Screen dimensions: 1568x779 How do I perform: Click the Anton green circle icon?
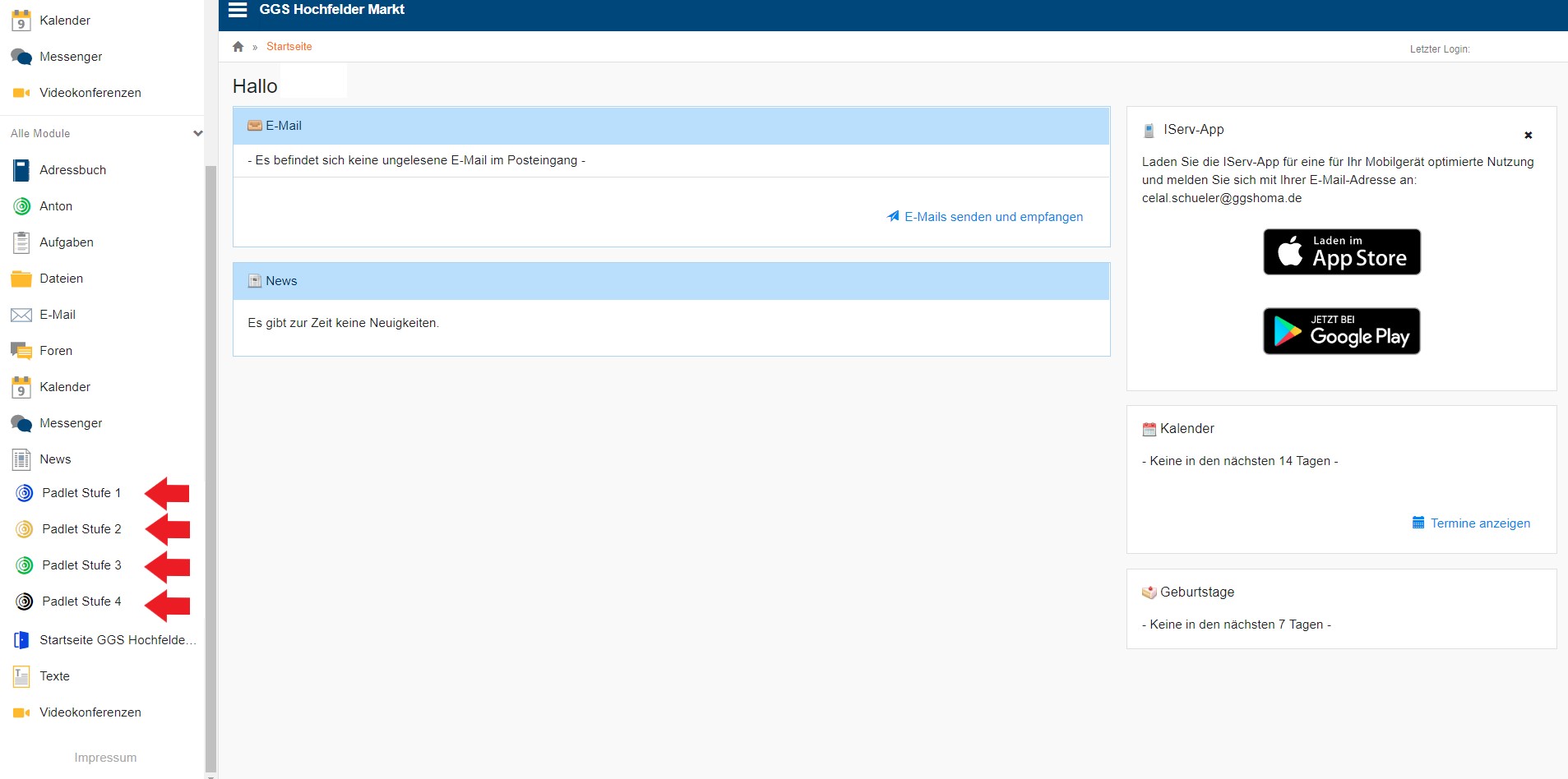point(22,206)
